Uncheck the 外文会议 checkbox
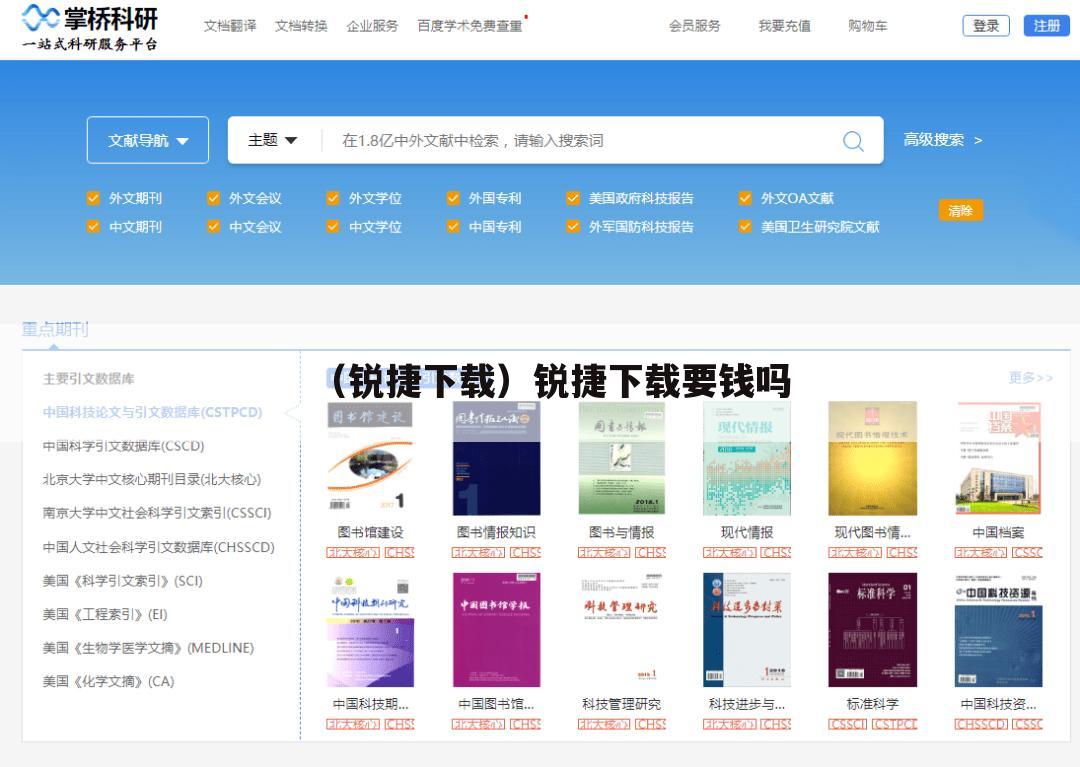This screenshot has height=767, width=1080. tap(214, 198)
